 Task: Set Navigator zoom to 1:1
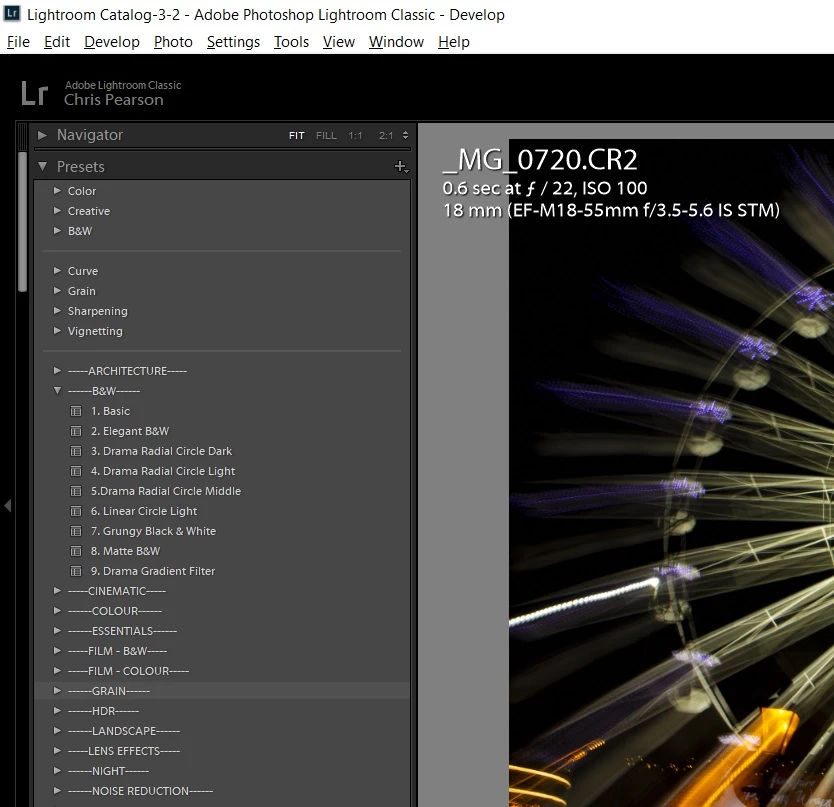pos(355,136)
